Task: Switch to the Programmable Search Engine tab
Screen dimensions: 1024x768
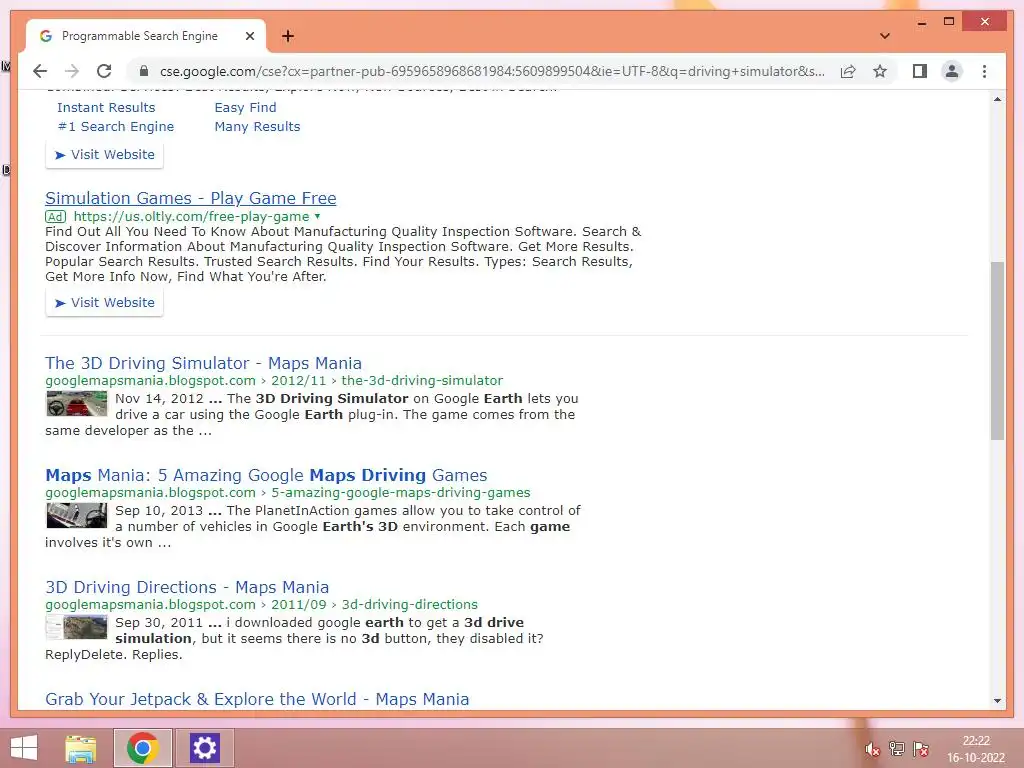Action: [x=145, y=36]
